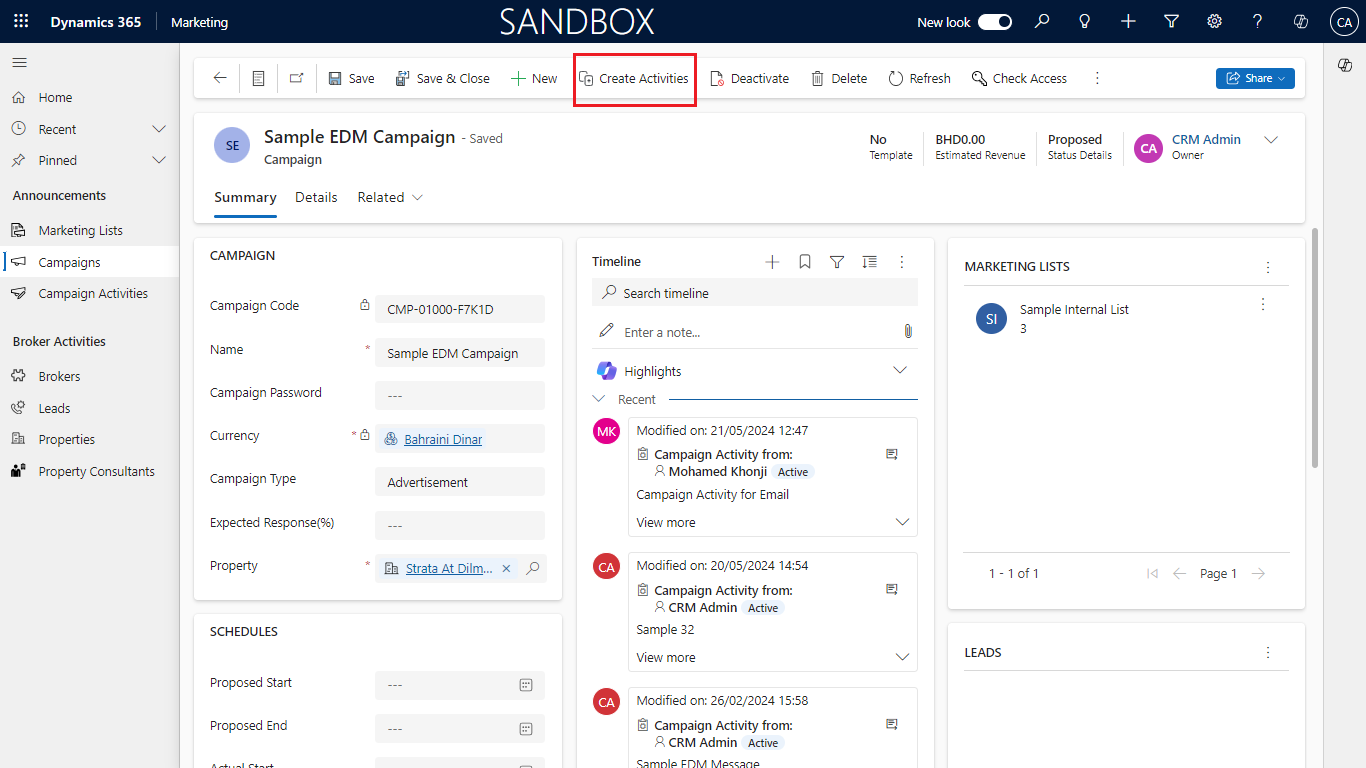
Task: Expand the Campaign Activity for Email entry
Action: pyautogui.click(x=902, y=522)
